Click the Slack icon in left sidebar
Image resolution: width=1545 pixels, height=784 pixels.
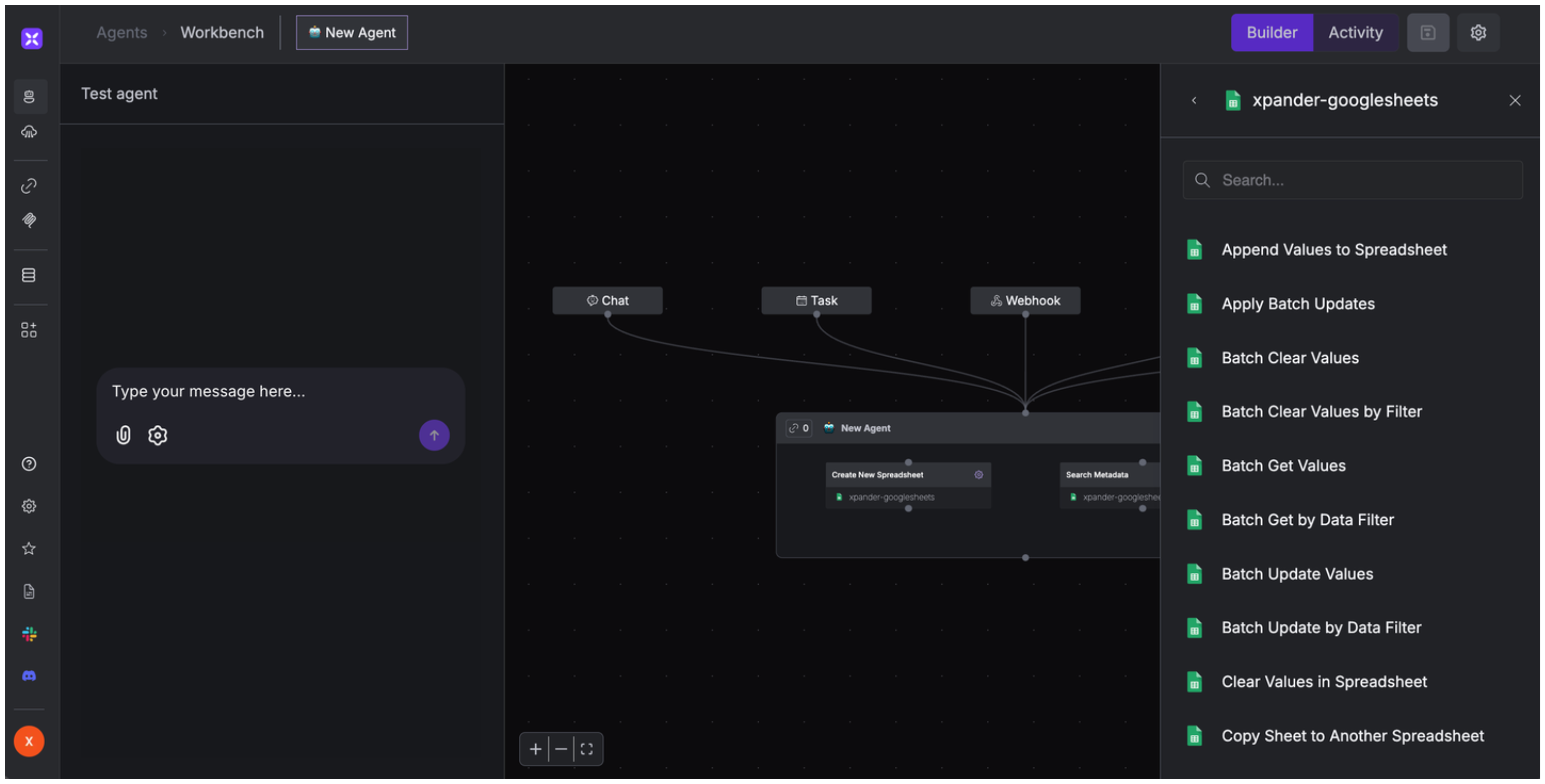point(29,633)
